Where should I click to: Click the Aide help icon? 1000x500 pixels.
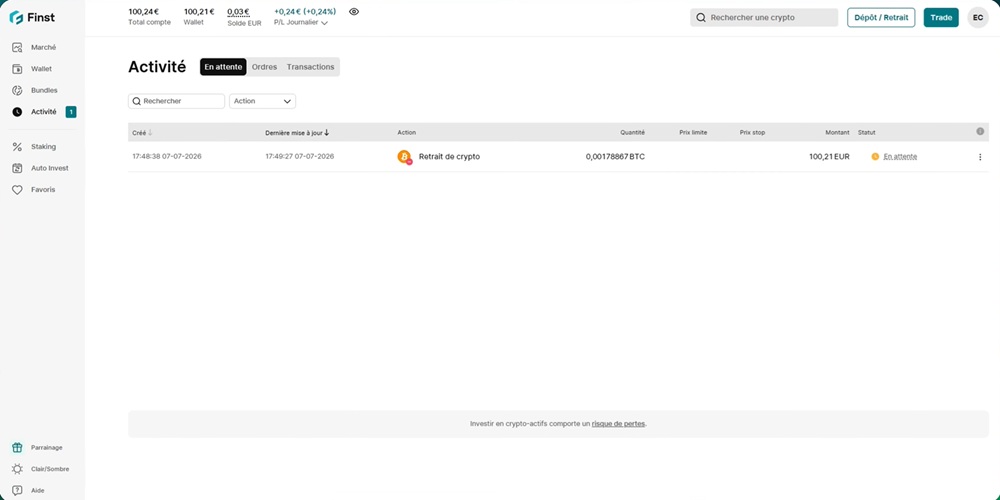(17, 490)
